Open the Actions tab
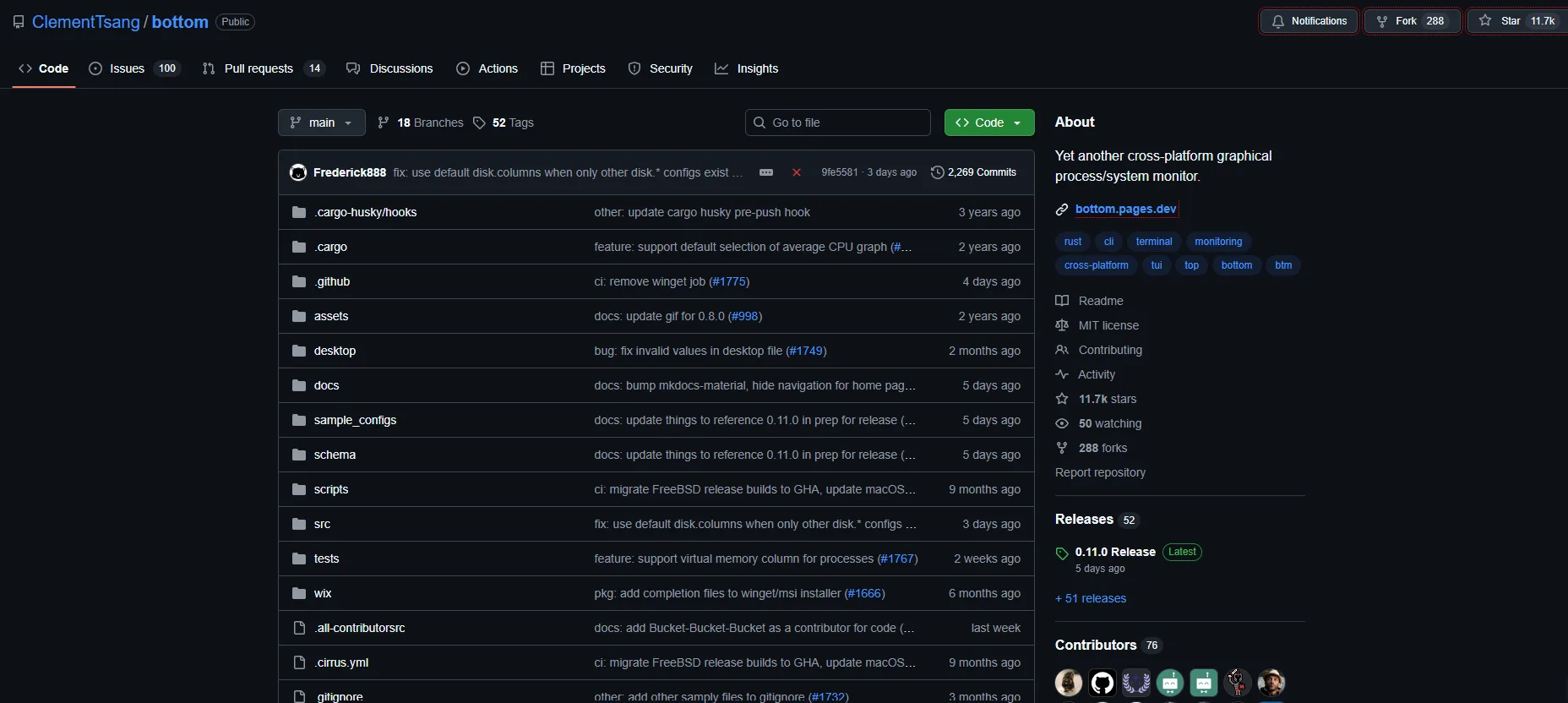 [487, 68]
